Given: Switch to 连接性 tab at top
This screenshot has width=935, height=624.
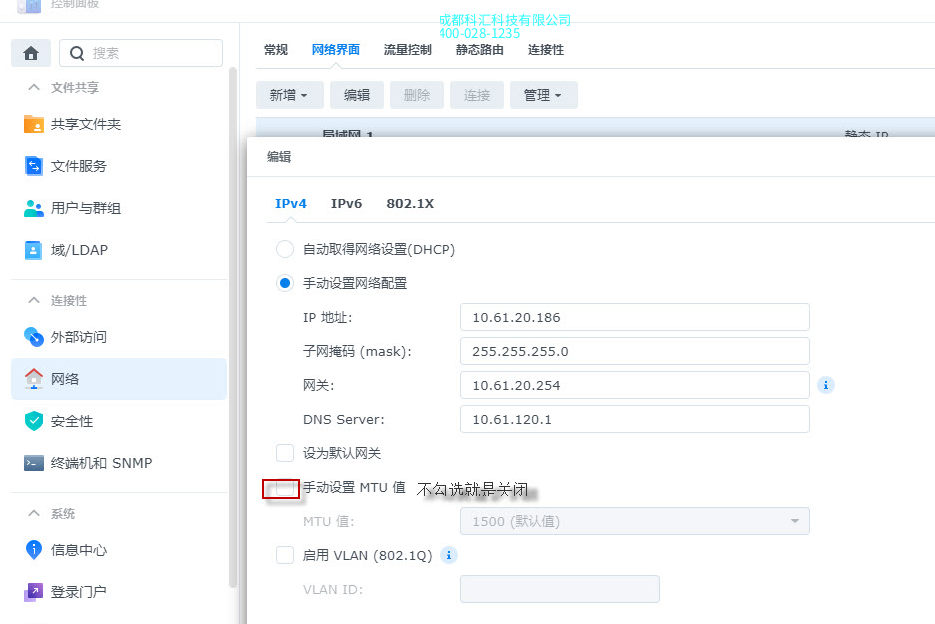Looking at the screenshot, I should click(x=546, y=50).
